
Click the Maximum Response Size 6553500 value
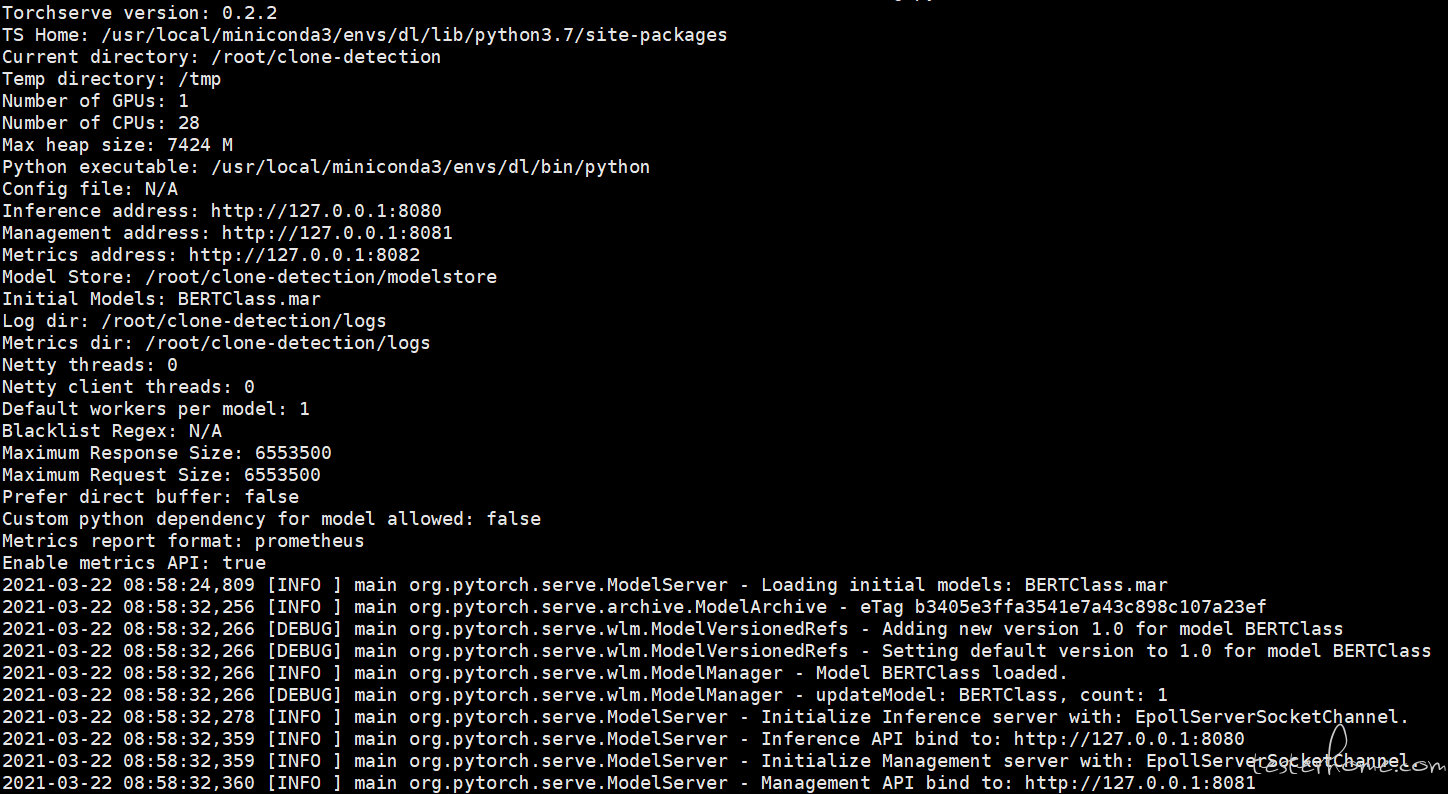click(293, 453)
